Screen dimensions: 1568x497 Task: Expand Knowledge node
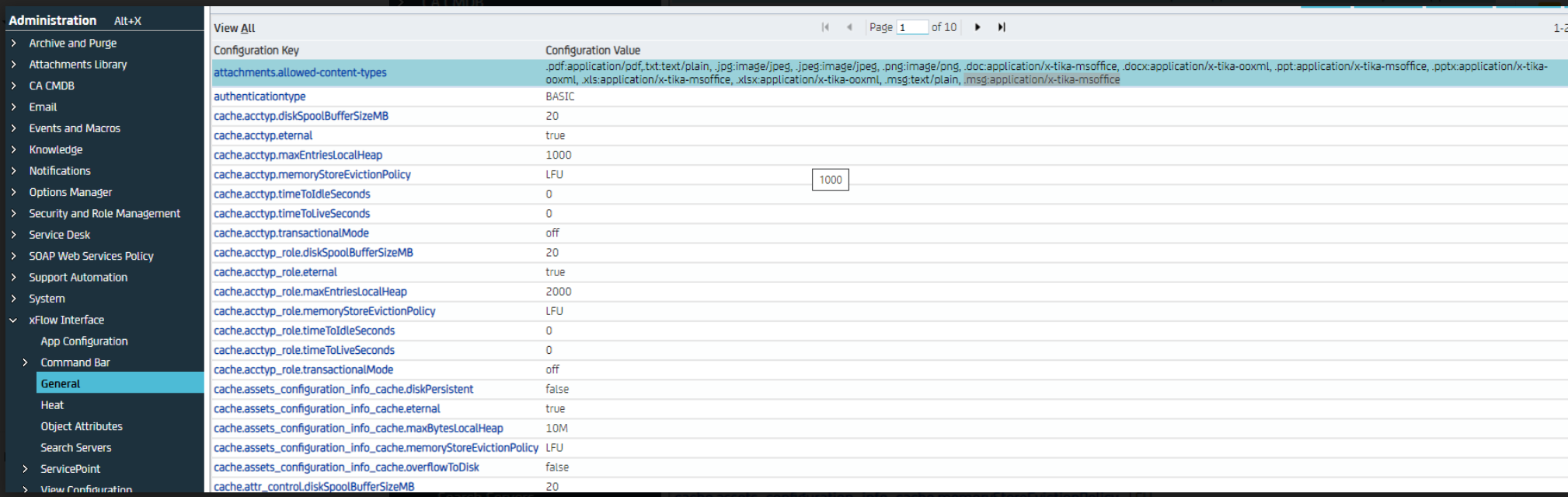[13, 149]
